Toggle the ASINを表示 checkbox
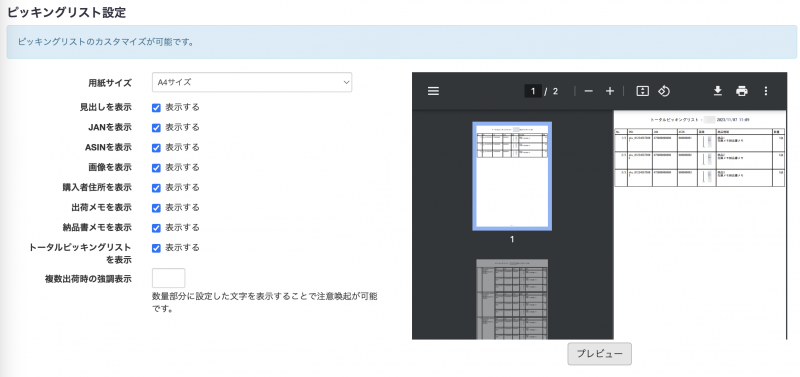800x377 pixels. [x=157, y=147]
